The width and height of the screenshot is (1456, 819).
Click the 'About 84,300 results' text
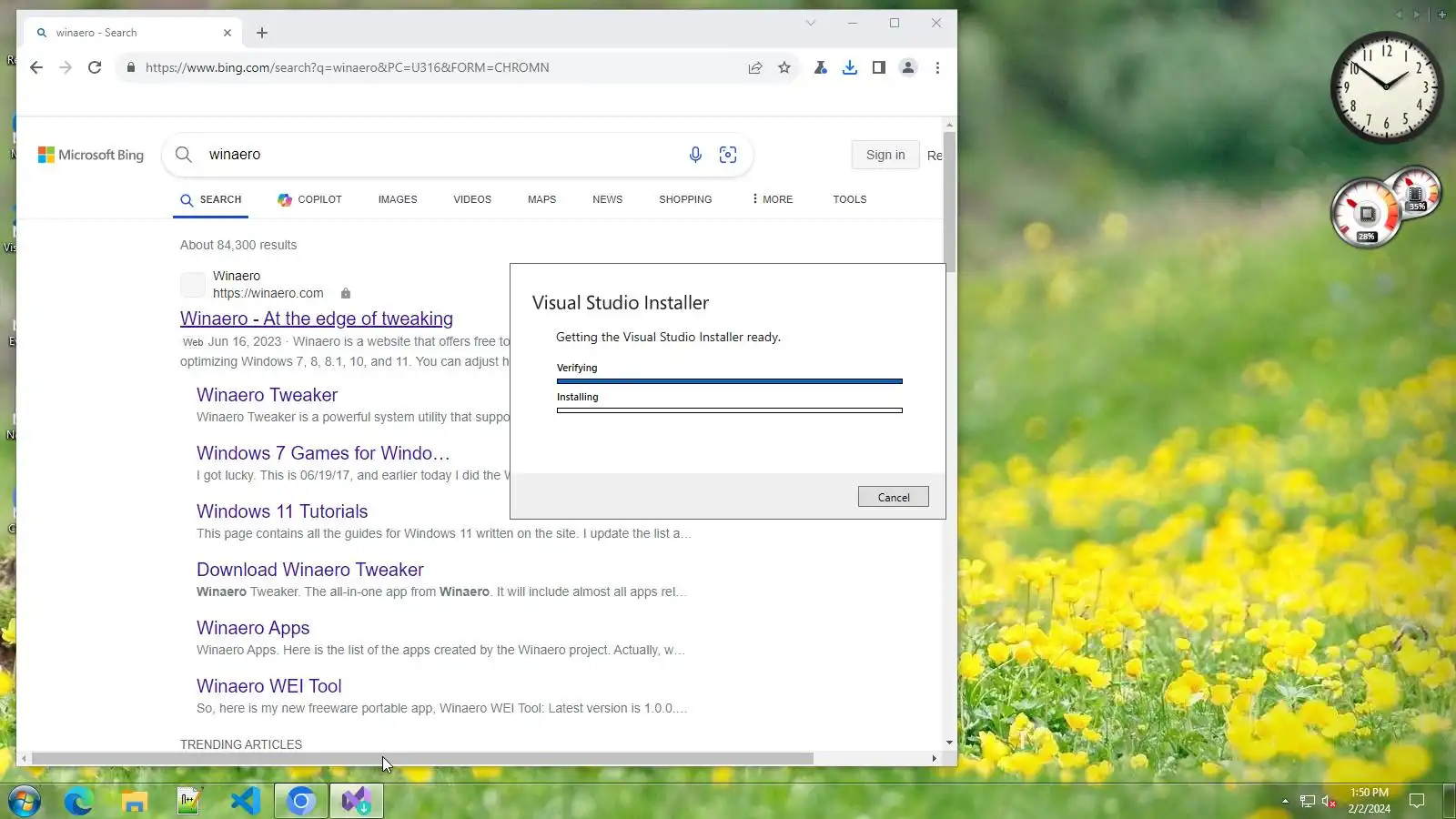(x=238, y=245)
